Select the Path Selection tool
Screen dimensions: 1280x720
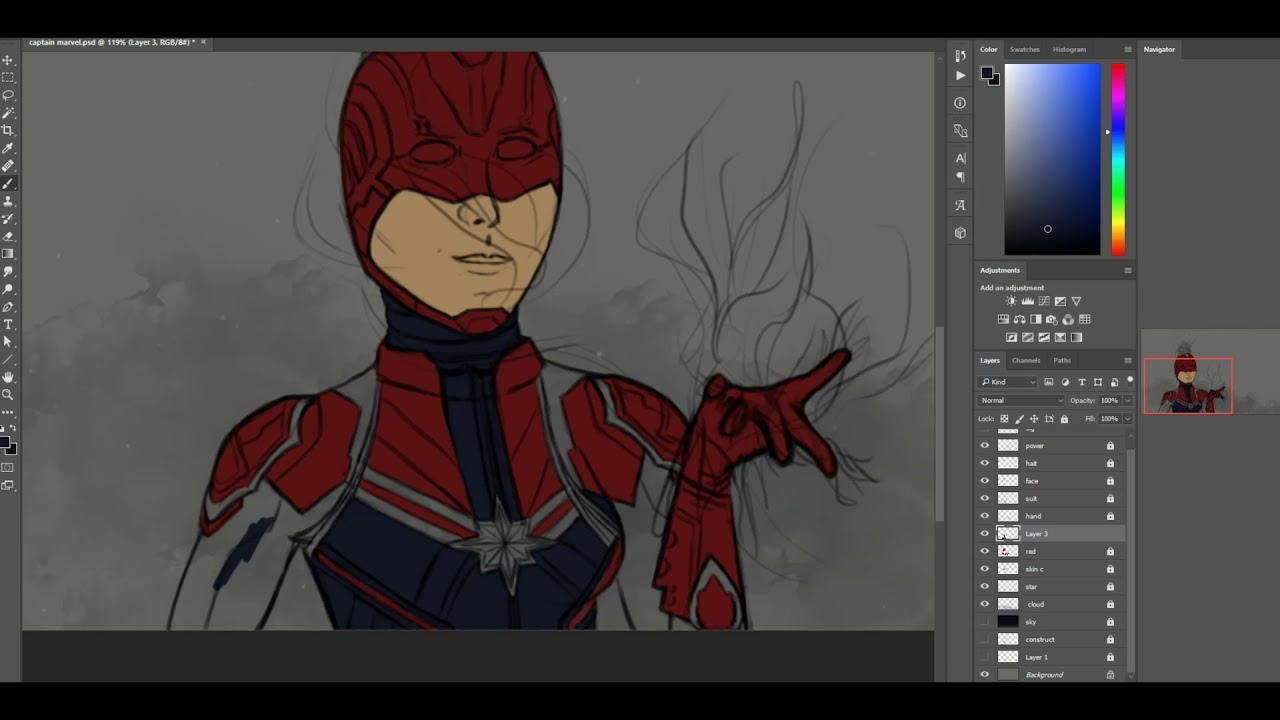coord(8,342)
